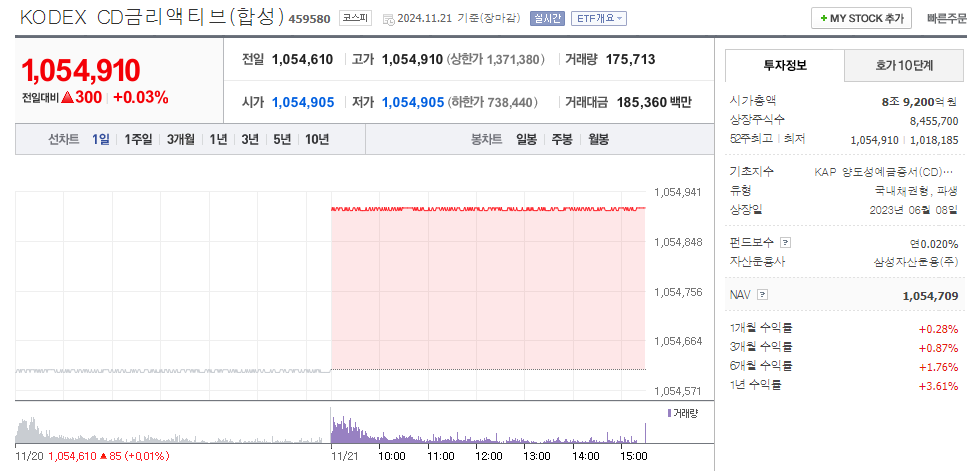Show the 월봉 monthly candle chart
967x471 pixels.
[598, 139]
